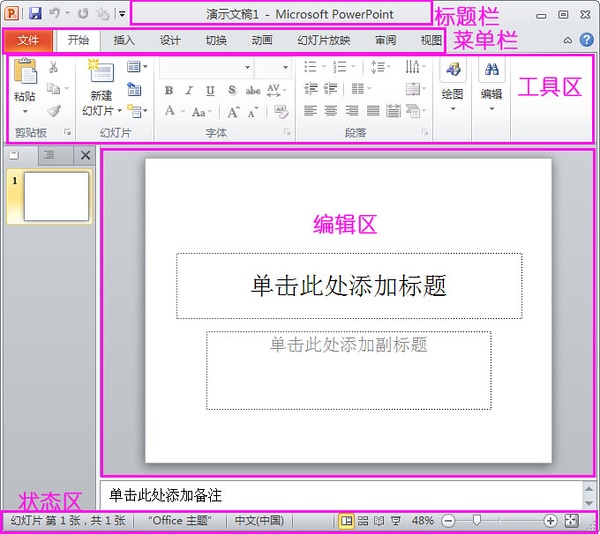Click the New Slide icon

(x=101, y=71)
